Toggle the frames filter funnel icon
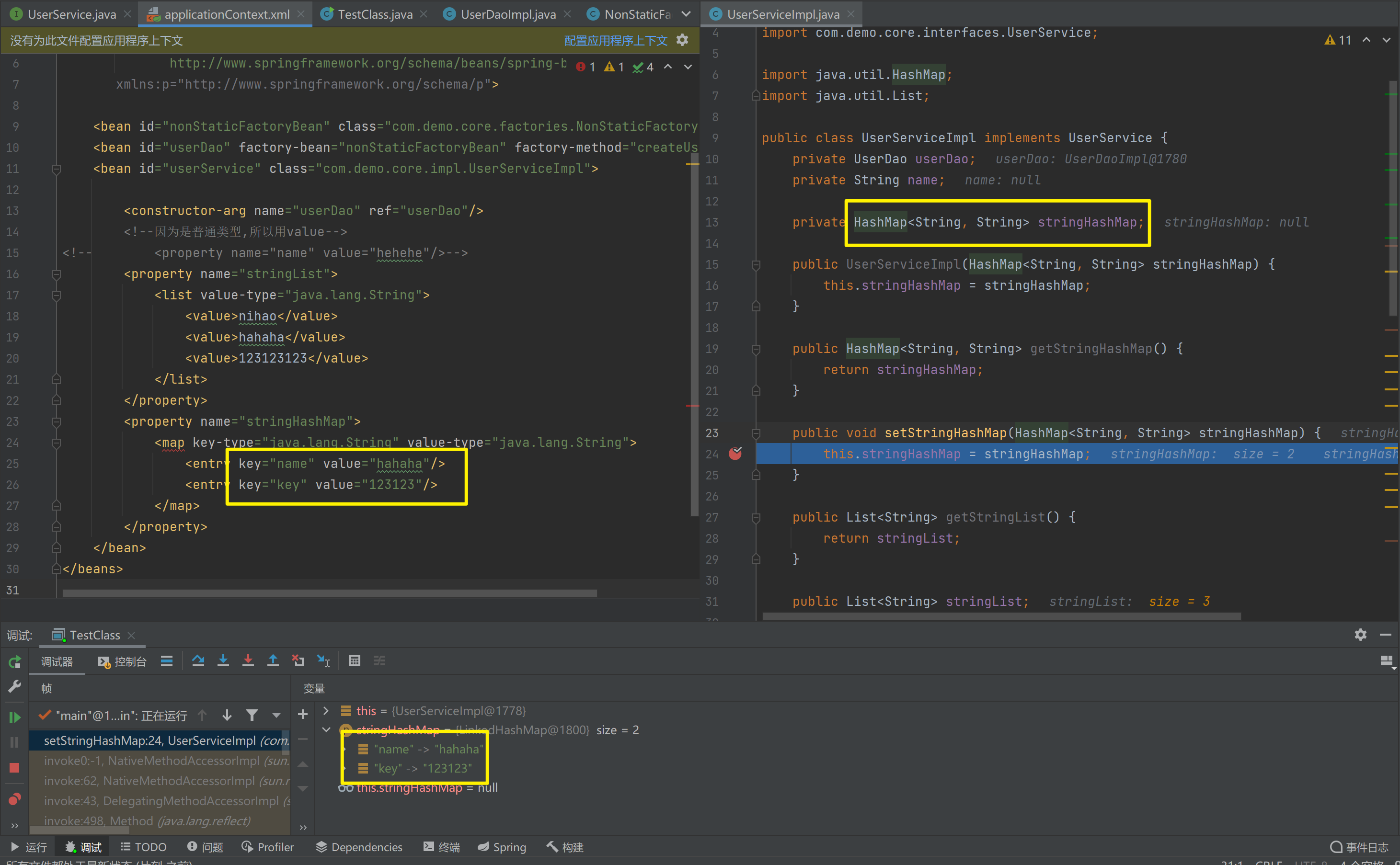This screenshot has height=865, width=1400. point(252,715)
